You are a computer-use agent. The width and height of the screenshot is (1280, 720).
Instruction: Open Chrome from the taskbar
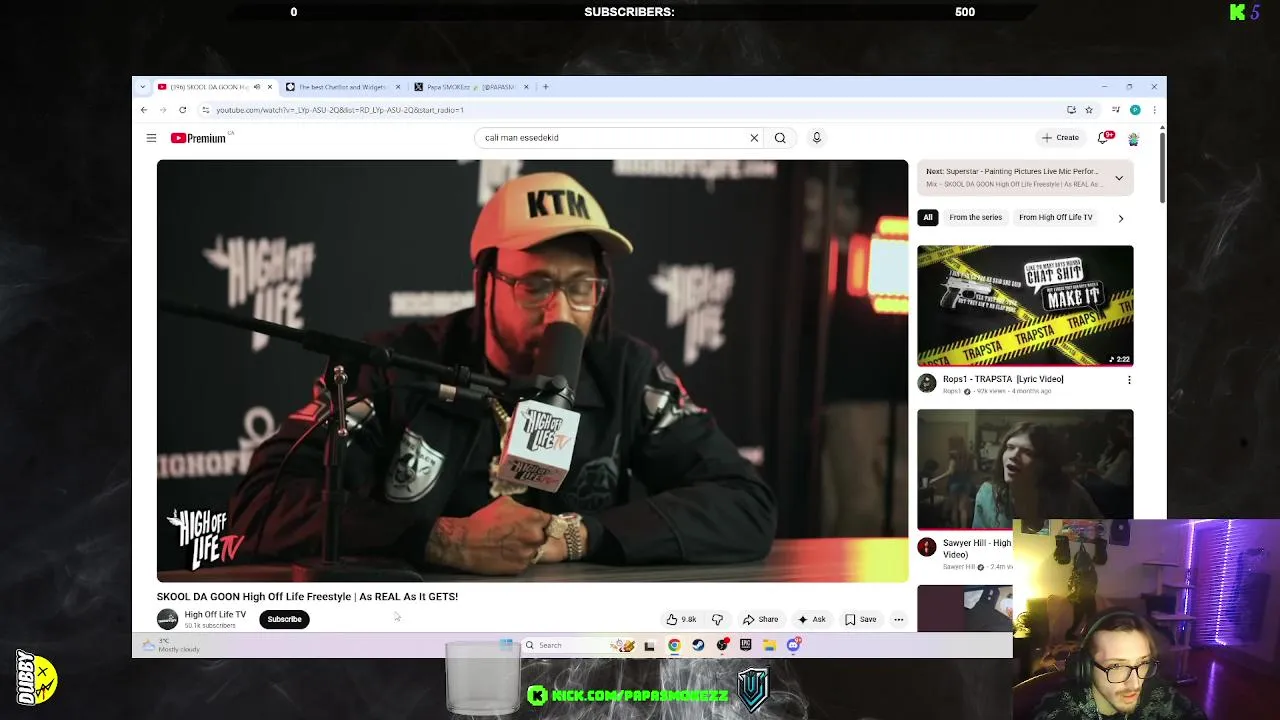pos(674,646)
